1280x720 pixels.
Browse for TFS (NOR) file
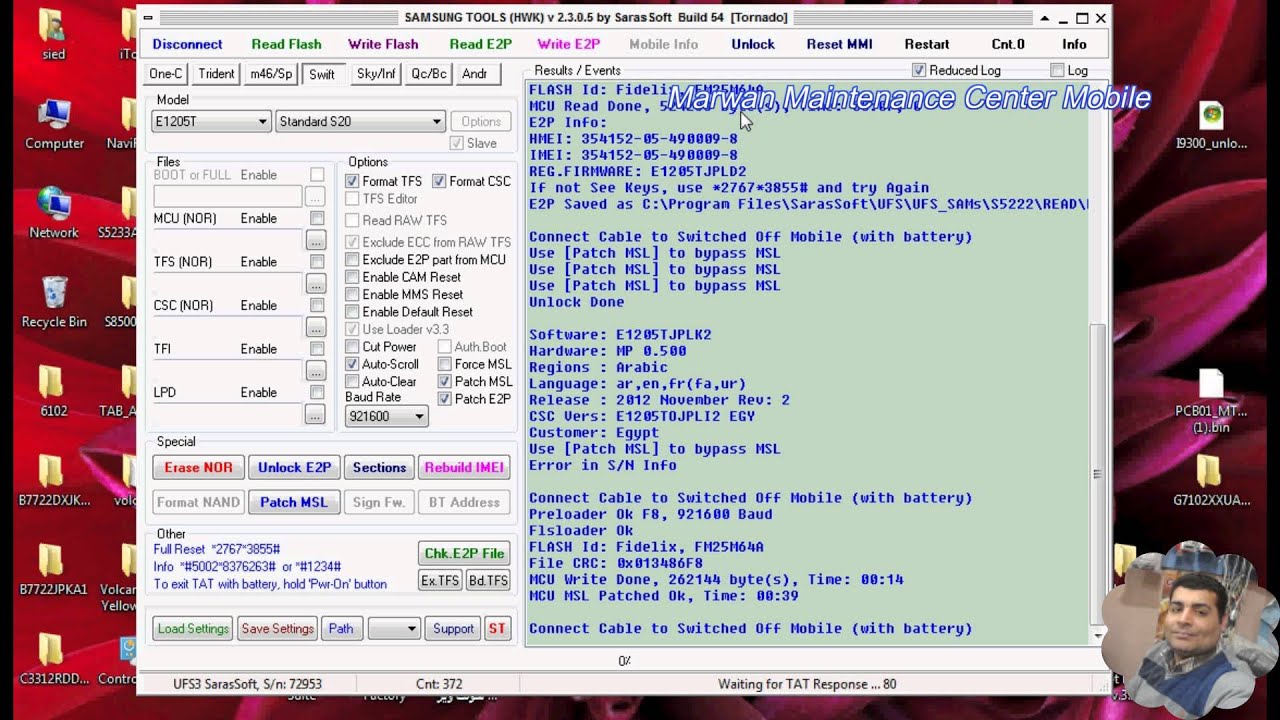pyautogui.click(x=315, y=284)
